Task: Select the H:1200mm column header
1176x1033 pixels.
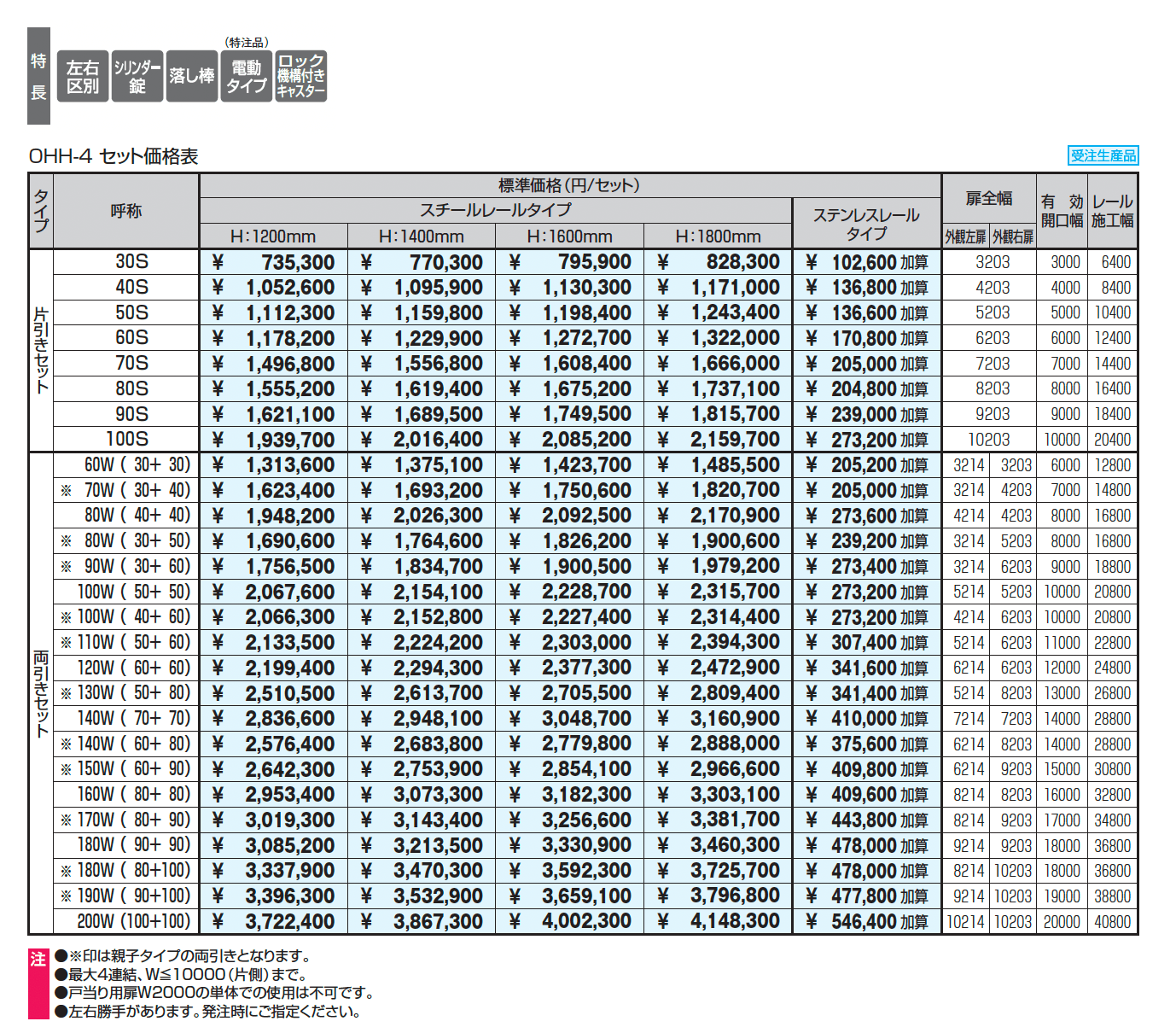Action: tap(273, 236)
